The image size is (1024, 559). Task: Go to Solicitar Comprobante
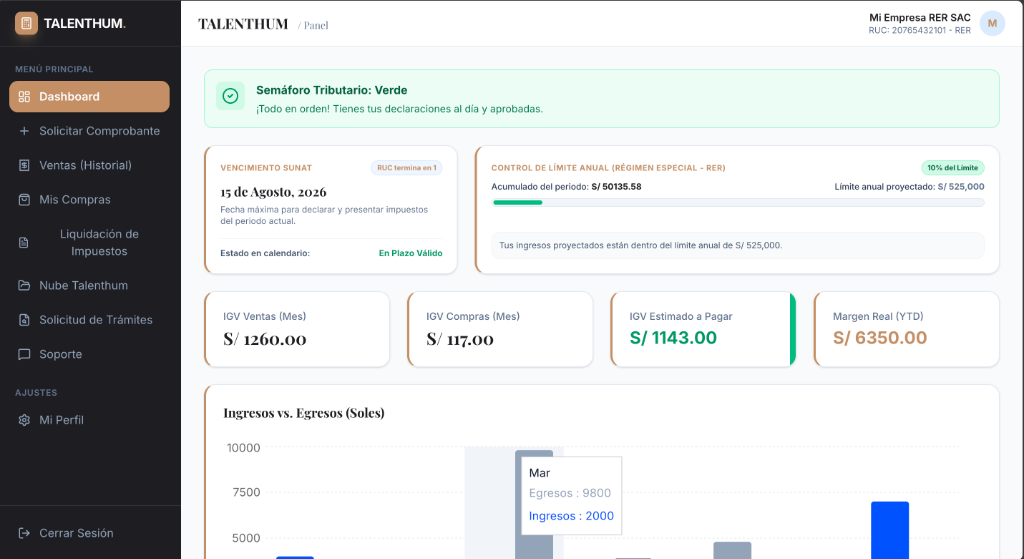[x=89, y=131]
